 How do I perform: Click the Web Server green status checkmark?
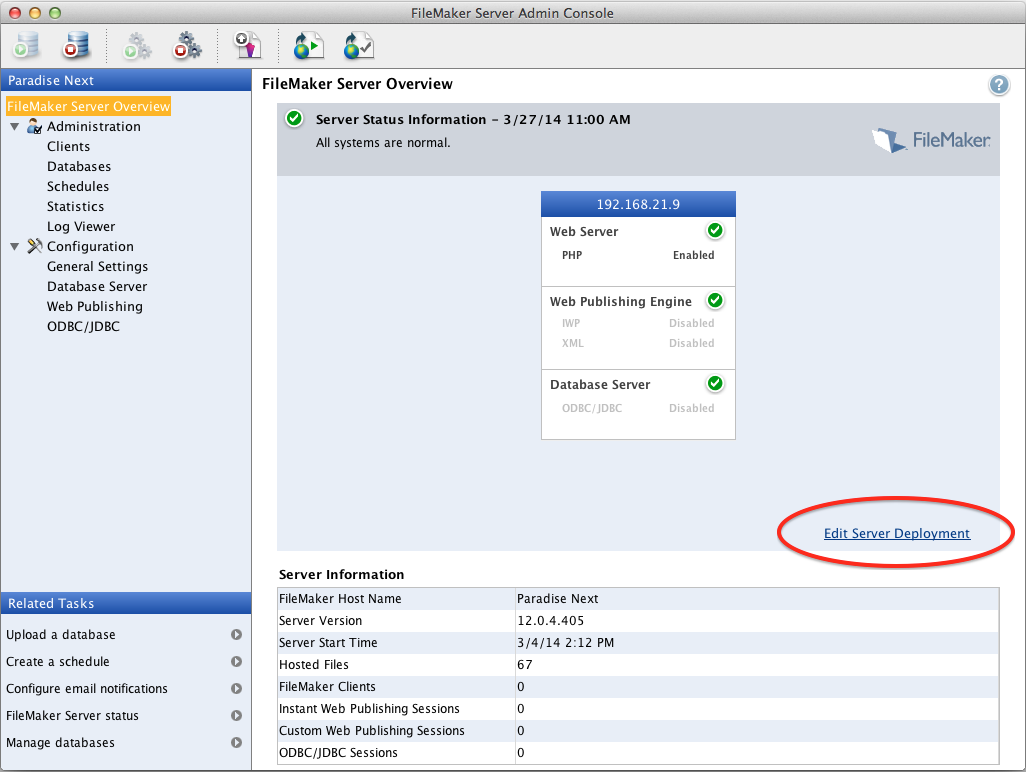point(715,231)
